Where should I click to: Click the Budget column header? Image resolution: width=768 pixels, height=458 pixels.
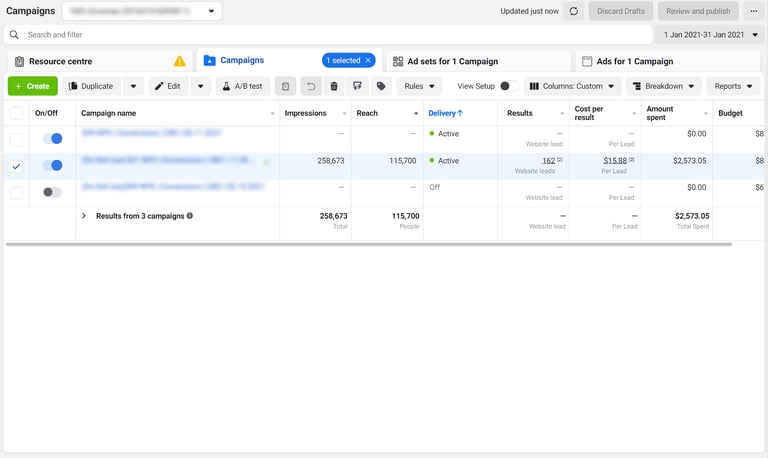pyautogui.click(x=730, y=113)
